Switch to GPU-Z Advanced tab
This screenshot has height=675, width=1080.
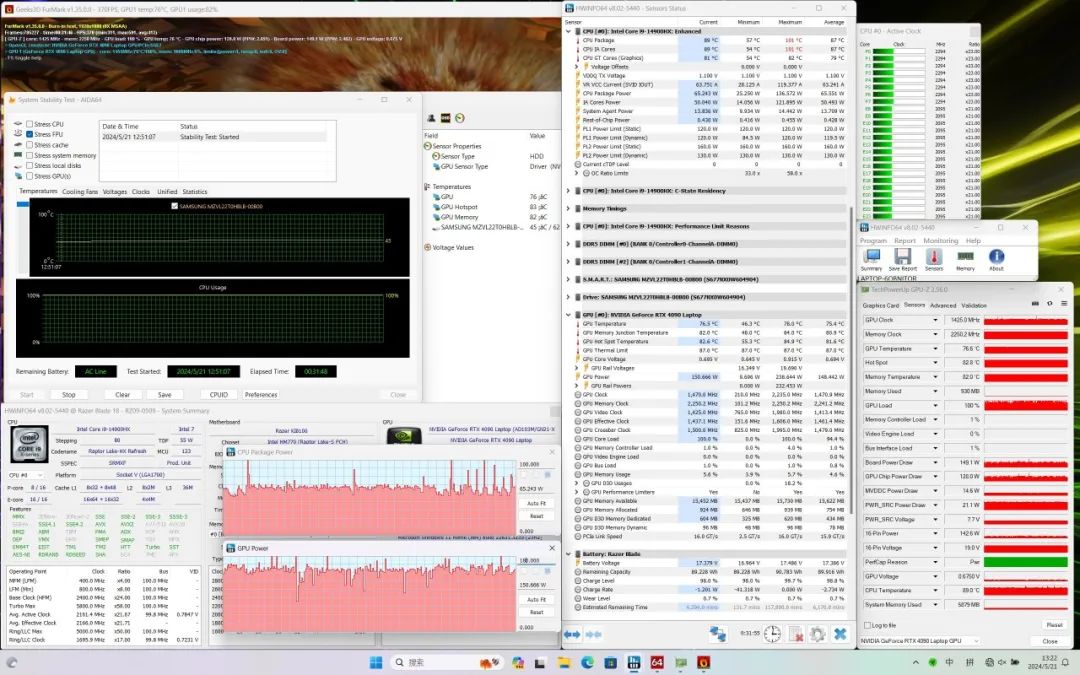pos(943,305)
